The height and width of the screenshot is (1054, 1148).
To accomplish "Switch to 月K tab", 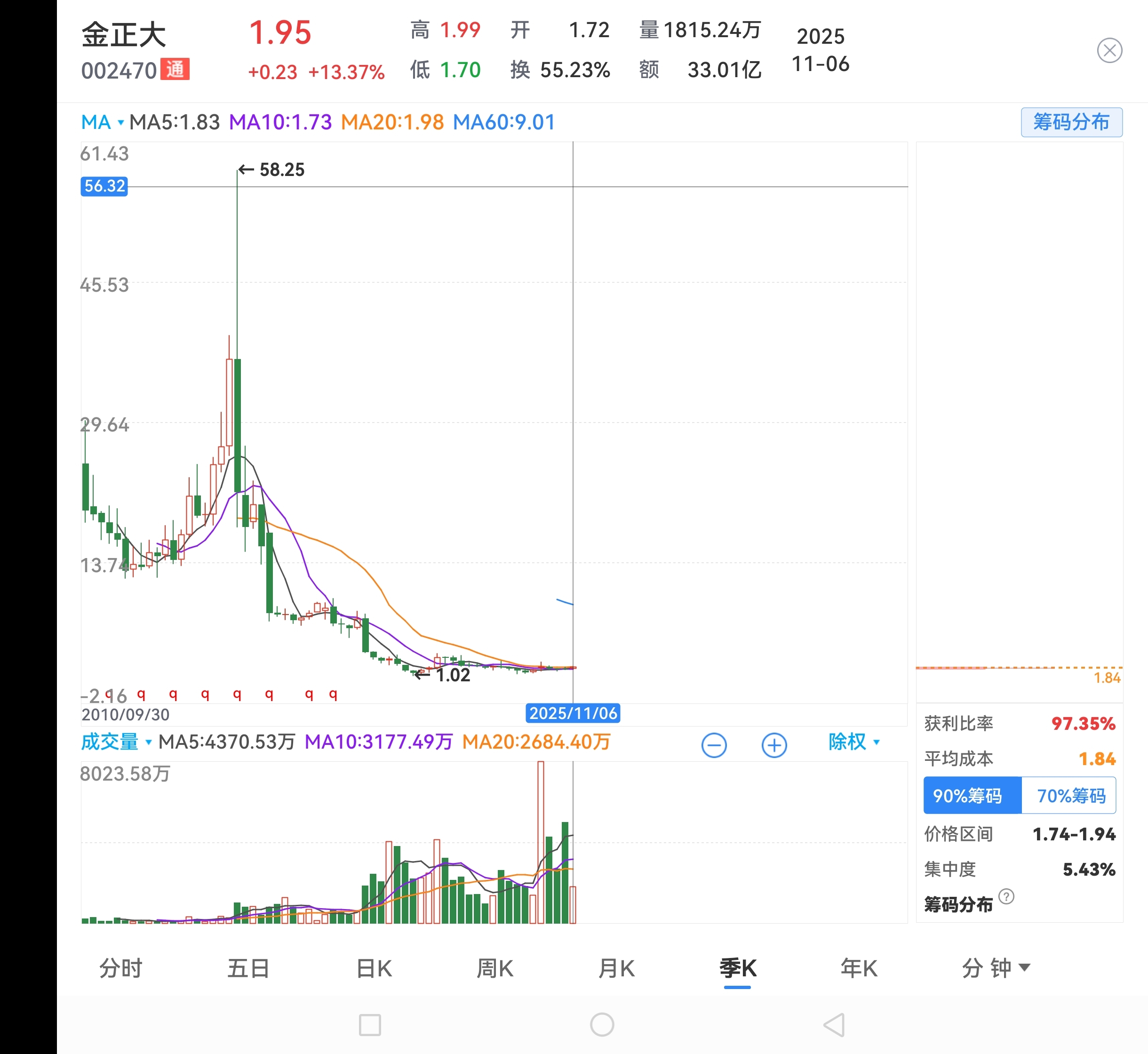I will (616, 968).
